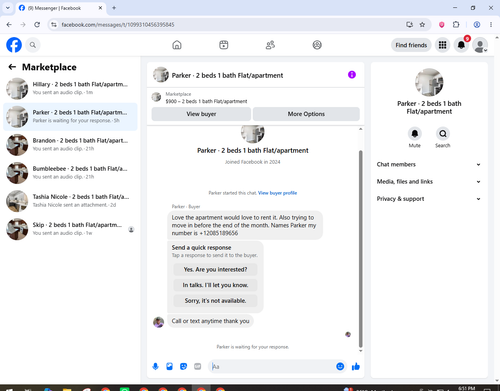Toggle the purple conversation info icon
Image resolution: width=500 pixels, height=391 pixels.
(x=352, y=75)
